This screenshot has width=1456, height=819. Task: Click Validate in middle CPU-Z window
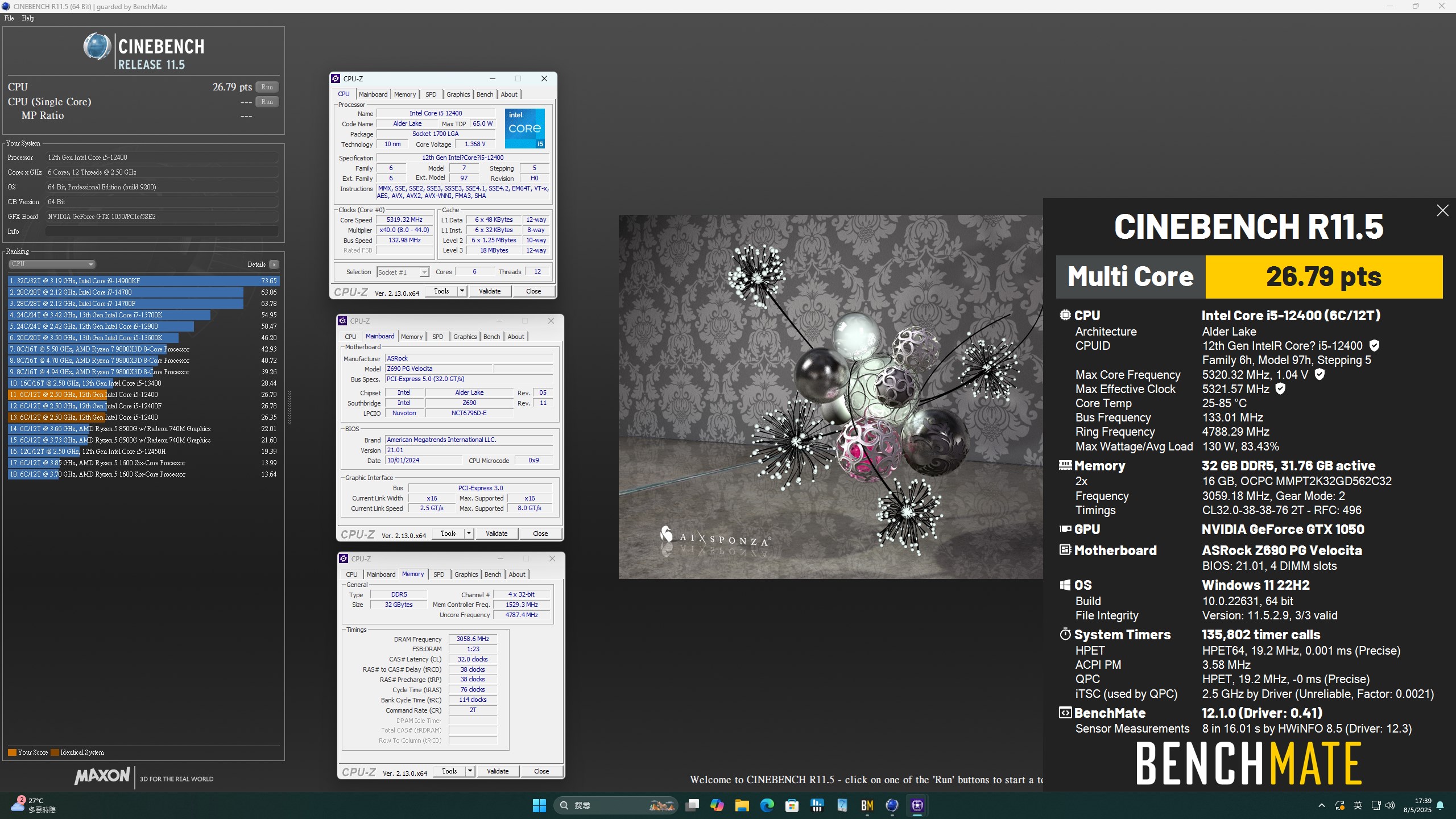point(497,533)
